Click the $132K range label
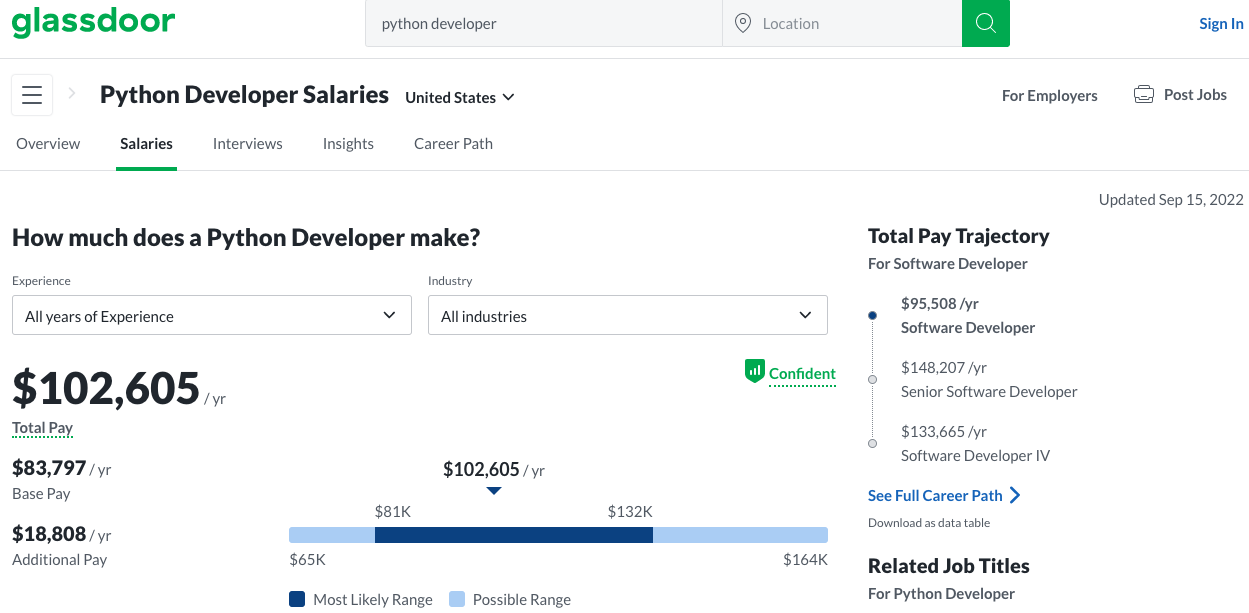Viewport: 1249px width, 613px height. pos(630,511)
